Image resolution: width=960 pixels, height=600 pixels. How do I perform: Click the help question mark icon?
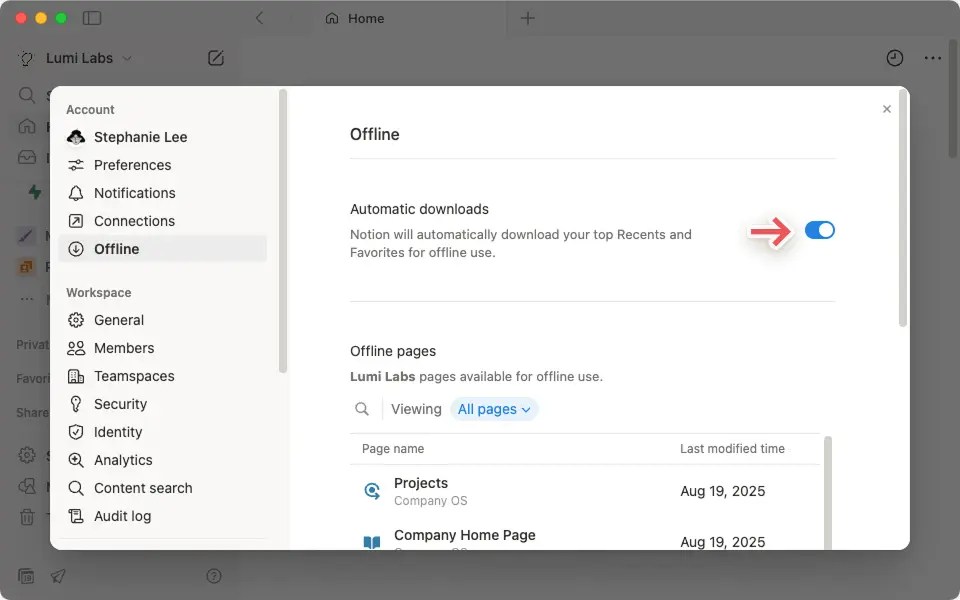pos(213,576)
